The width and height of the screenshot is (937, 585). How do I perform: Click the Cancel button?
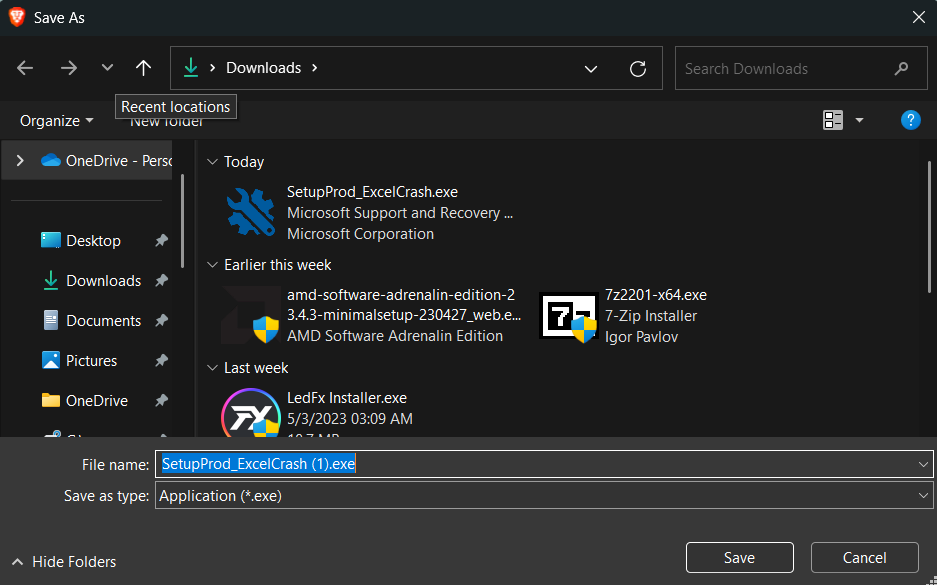click(x=864, y=558)
